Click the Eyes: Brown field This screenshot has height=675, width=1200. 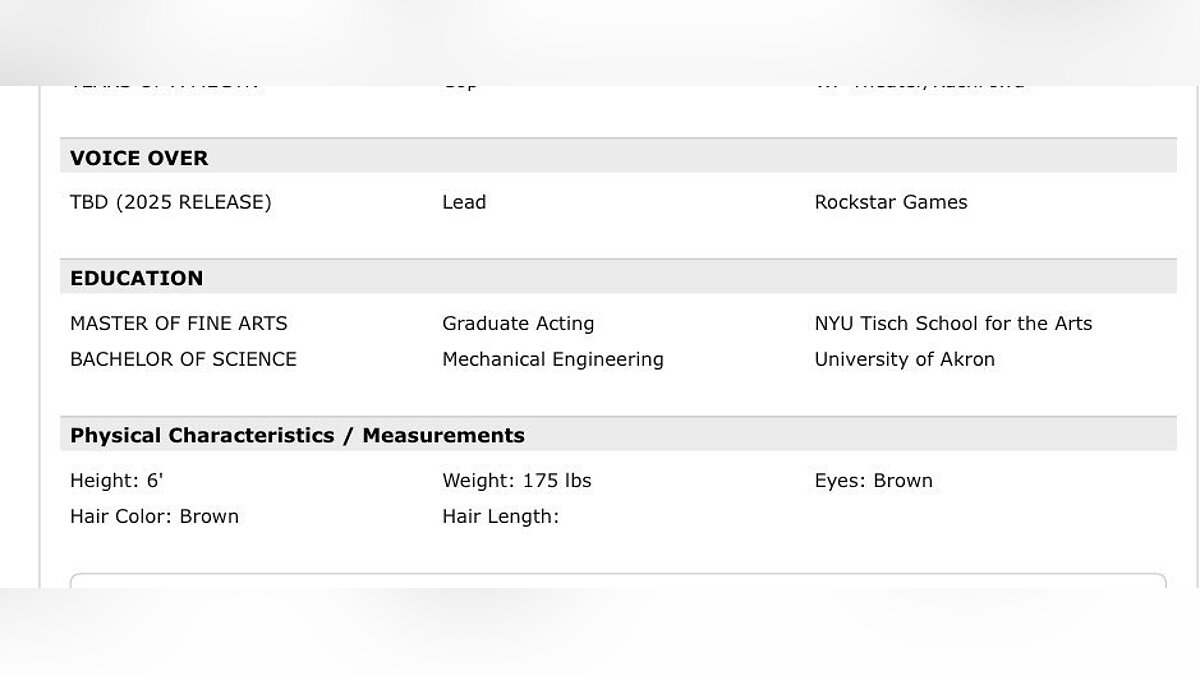click(x=873, y=481)
